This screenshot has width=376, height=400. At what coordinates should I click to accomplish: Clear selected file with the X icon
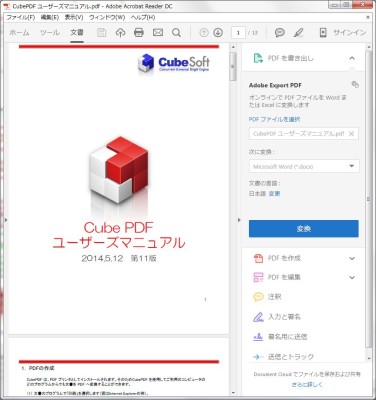(x=351, y=134)
